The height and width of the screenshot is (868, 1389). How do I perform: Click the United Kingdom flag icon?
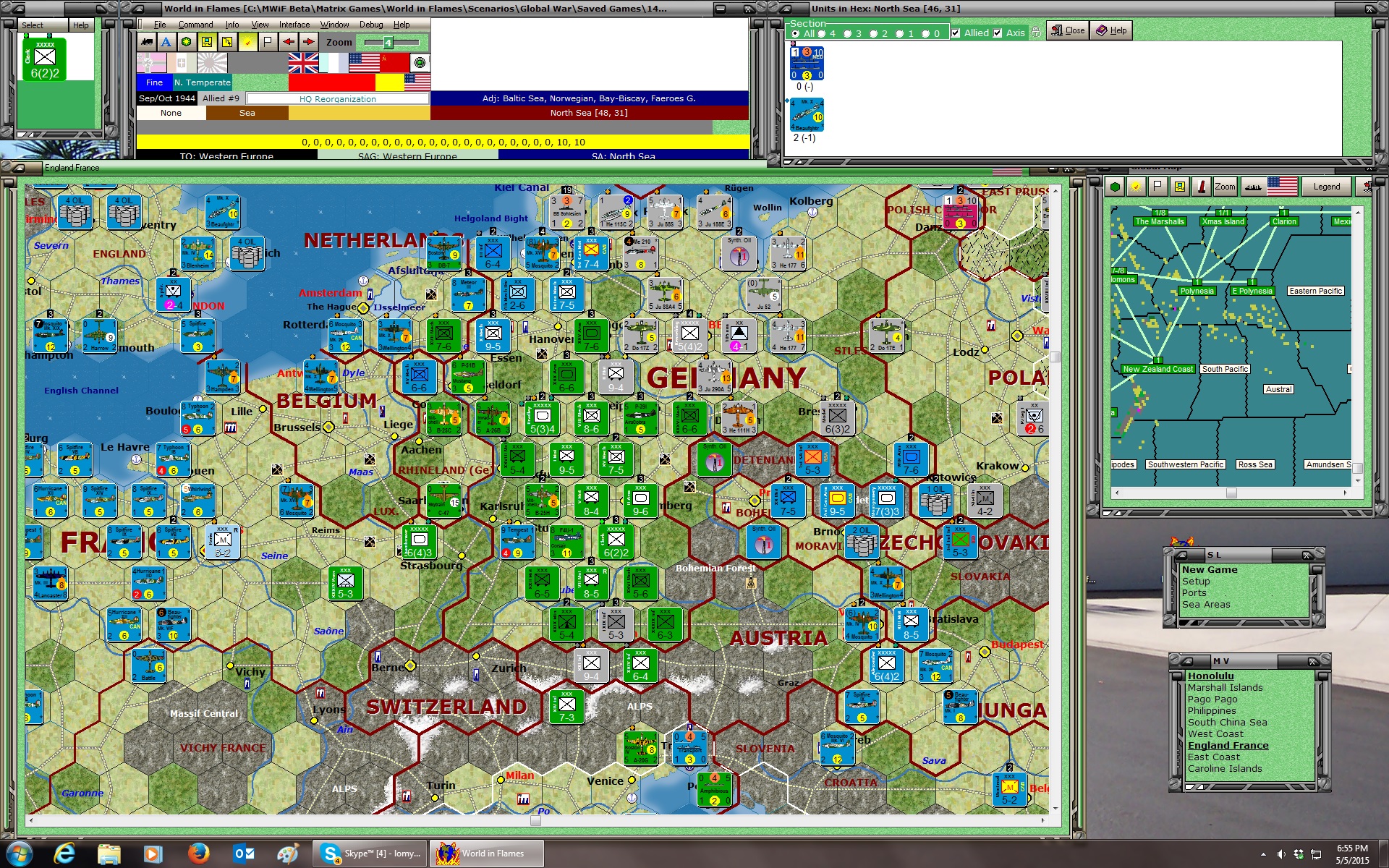(x=303, y=64)
